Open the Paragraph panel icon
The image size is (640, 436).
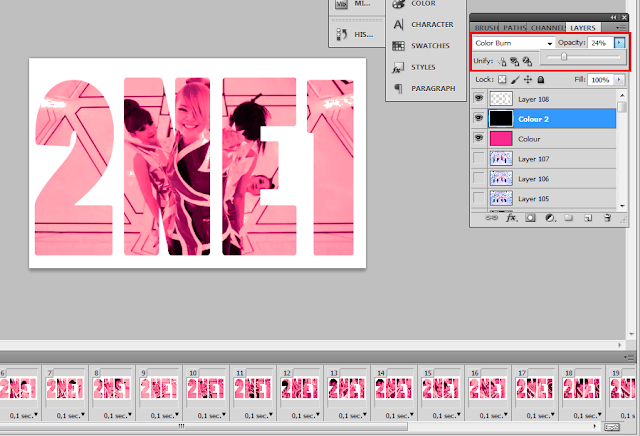(x=398, y=89)
